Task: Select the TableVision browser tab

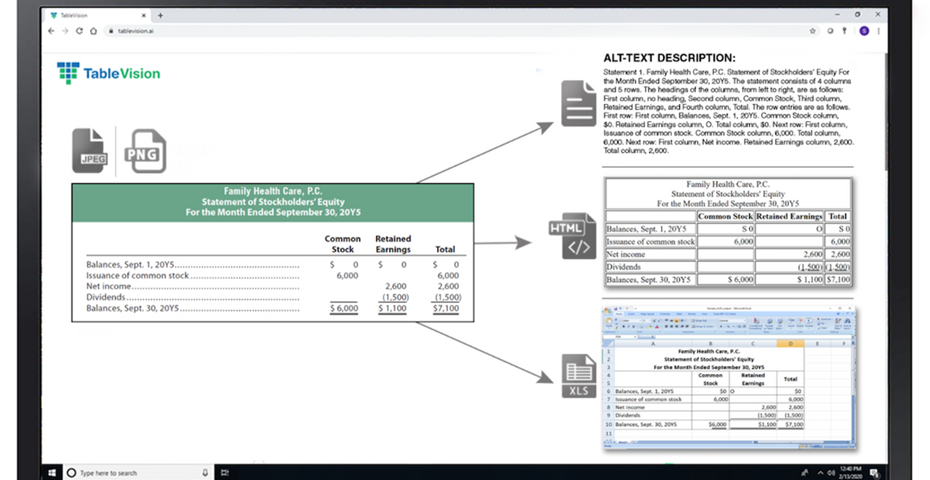Action: click(98, 15)
